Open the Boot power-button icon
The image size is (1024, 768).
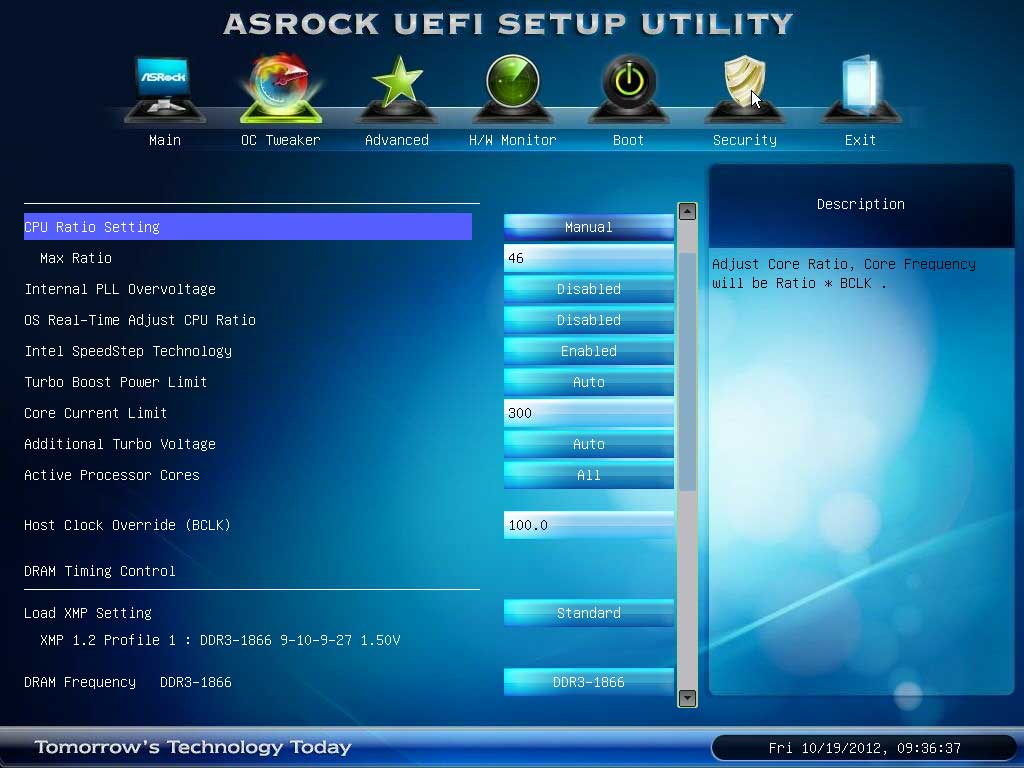point(628,88)
